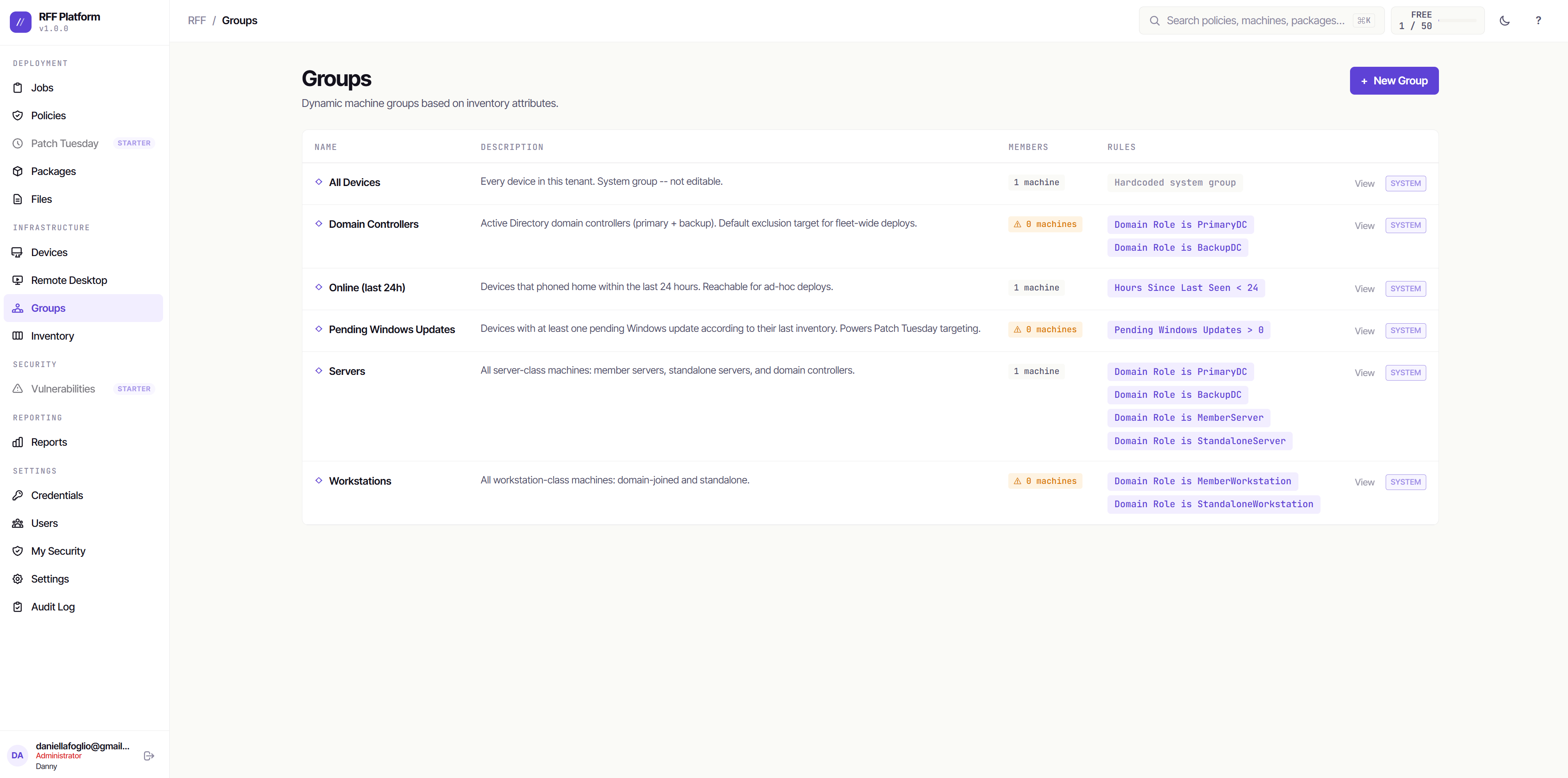Click the diamond icon beside Servers
Image resolution: width=1568 pixels, height=778 pixels.
pos(318,371)
